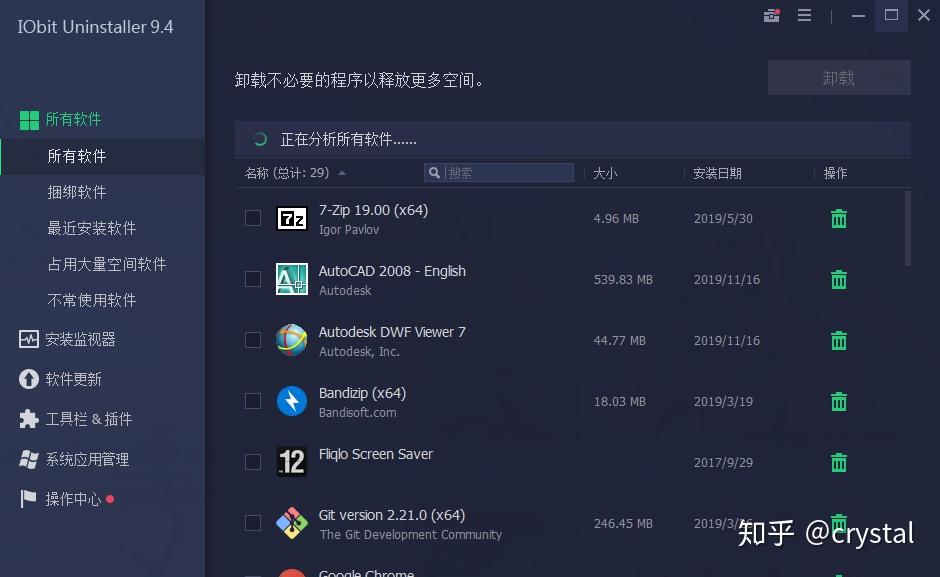Click the 539.83 MB size value
The height and width of the screenshot is (577, 940).
623,280
